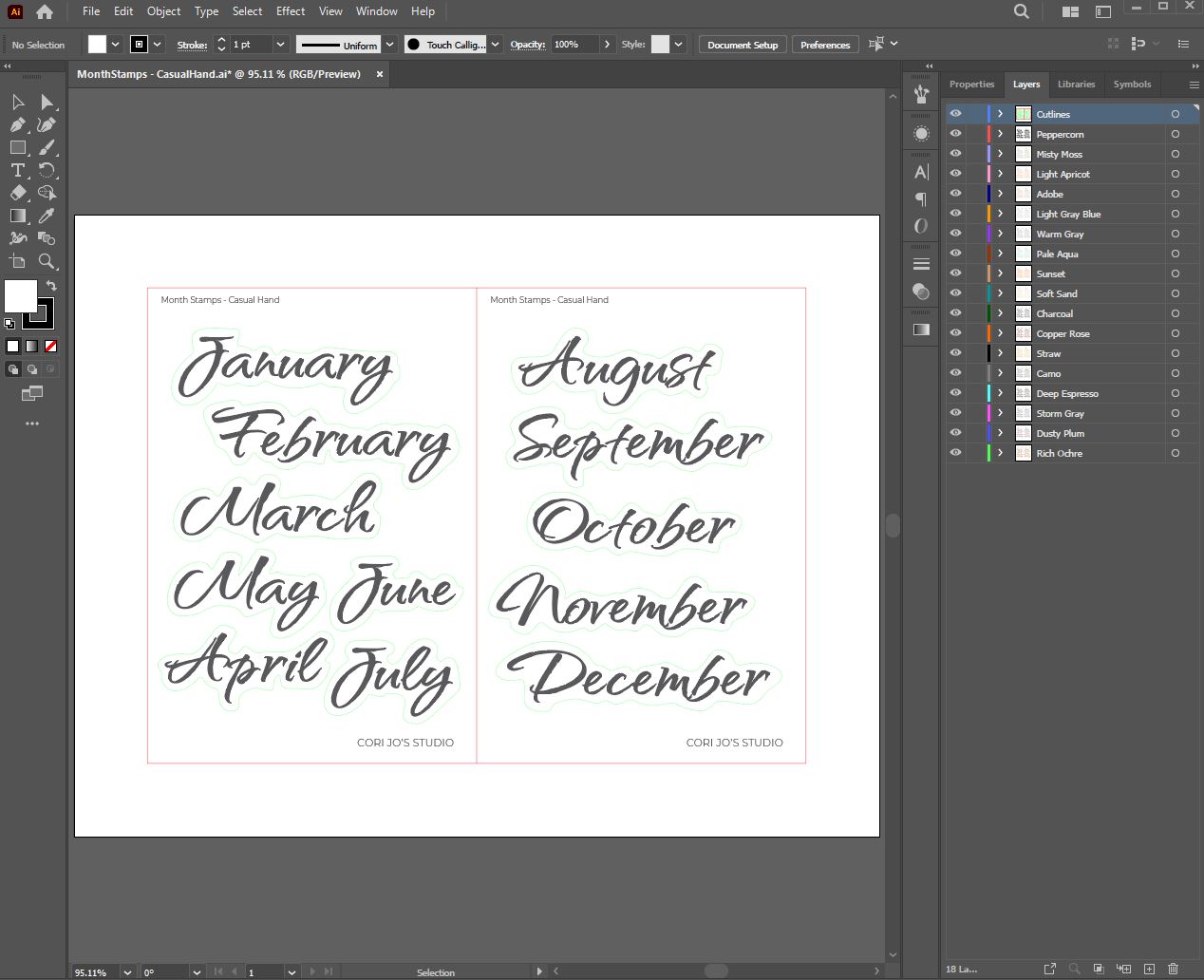Select the Gradient tool

point(18,216)
